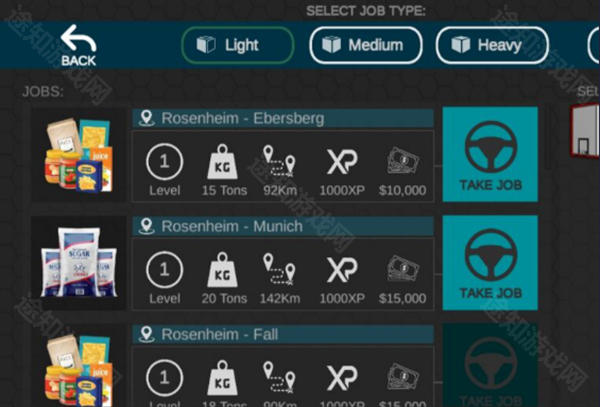Select the Light job type

click(238, 45)
